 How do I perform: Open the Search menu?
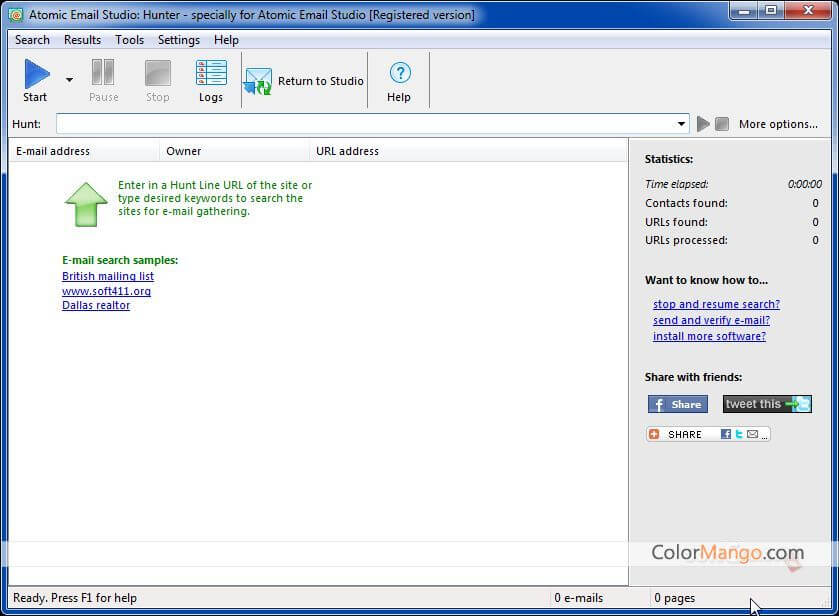32,40
